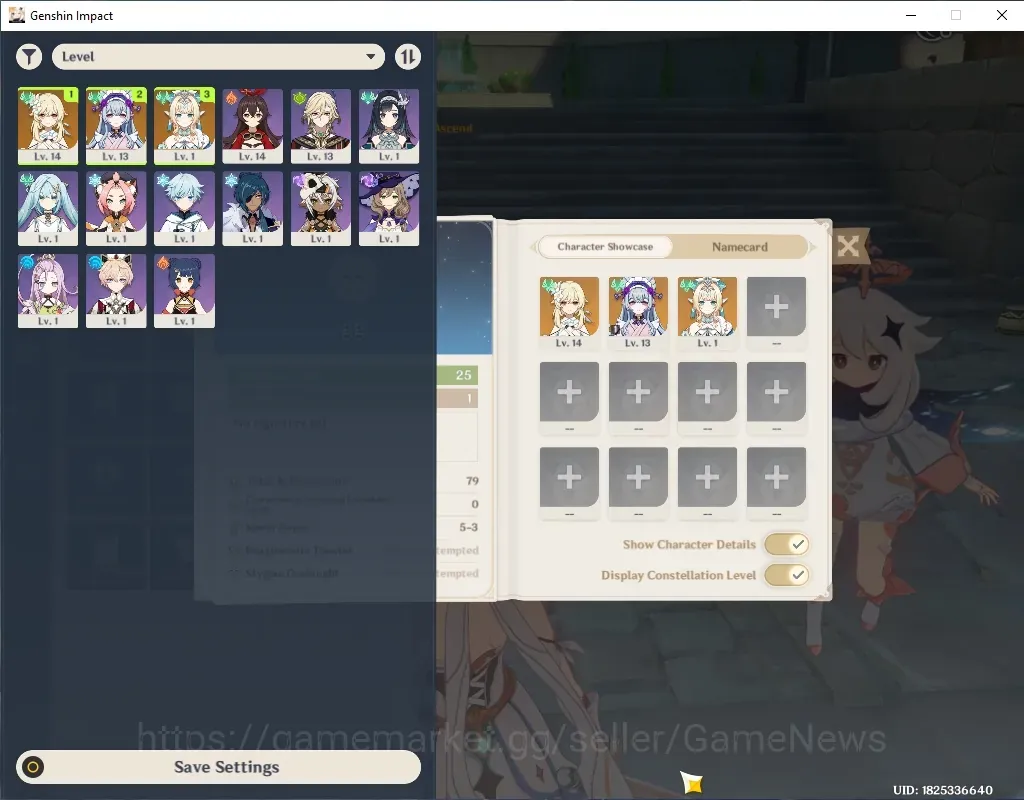Click the green '25' value on profile card
Image resolution: width=1024 pixels, height=800 pixels.
[463, 375]
